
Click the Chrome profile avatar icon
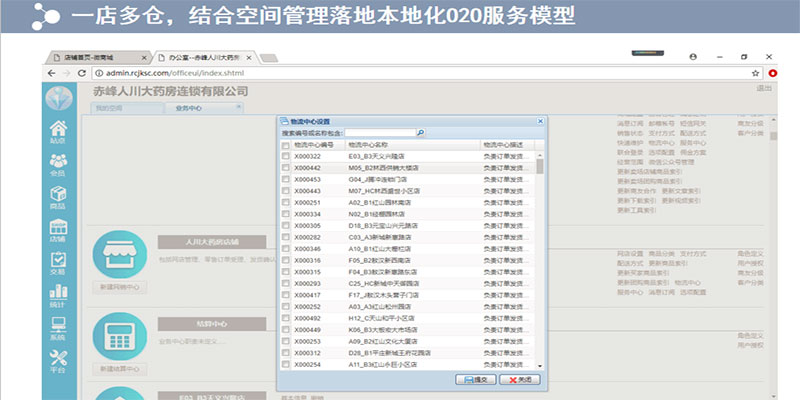[x=693, y=57]
